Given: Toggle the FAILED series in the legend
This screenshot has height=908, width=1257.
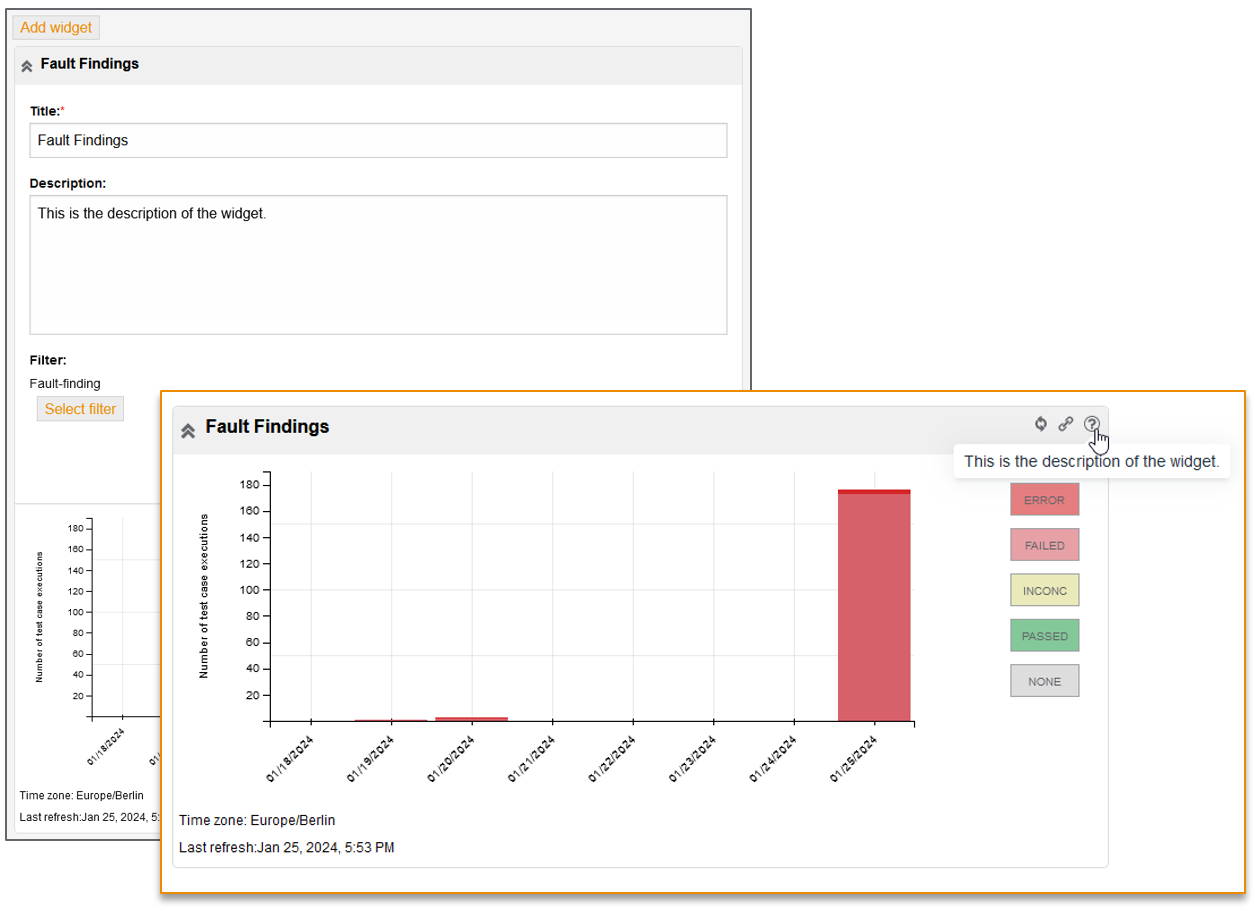Looking at the screenshot, I should tap(1044, 544).
